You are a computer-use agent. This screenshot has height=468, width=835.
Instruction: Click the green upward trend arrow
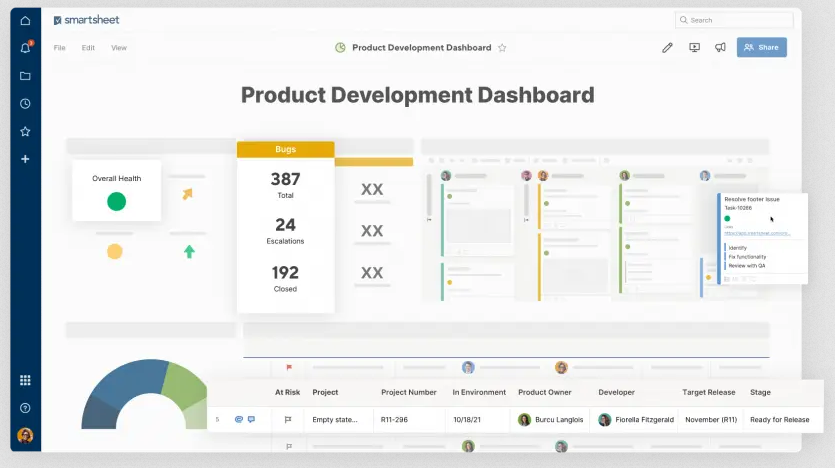point(189,251)
